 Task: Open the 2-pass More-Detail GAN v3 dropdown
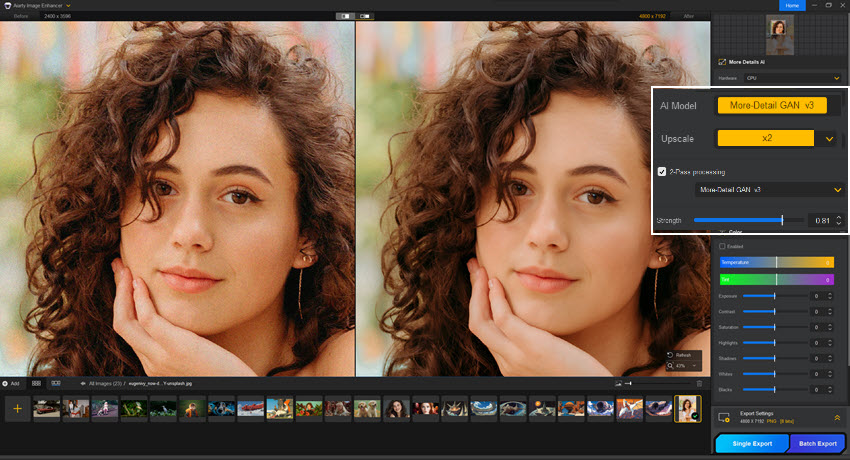pyautogui.click(x=837, y=189)
